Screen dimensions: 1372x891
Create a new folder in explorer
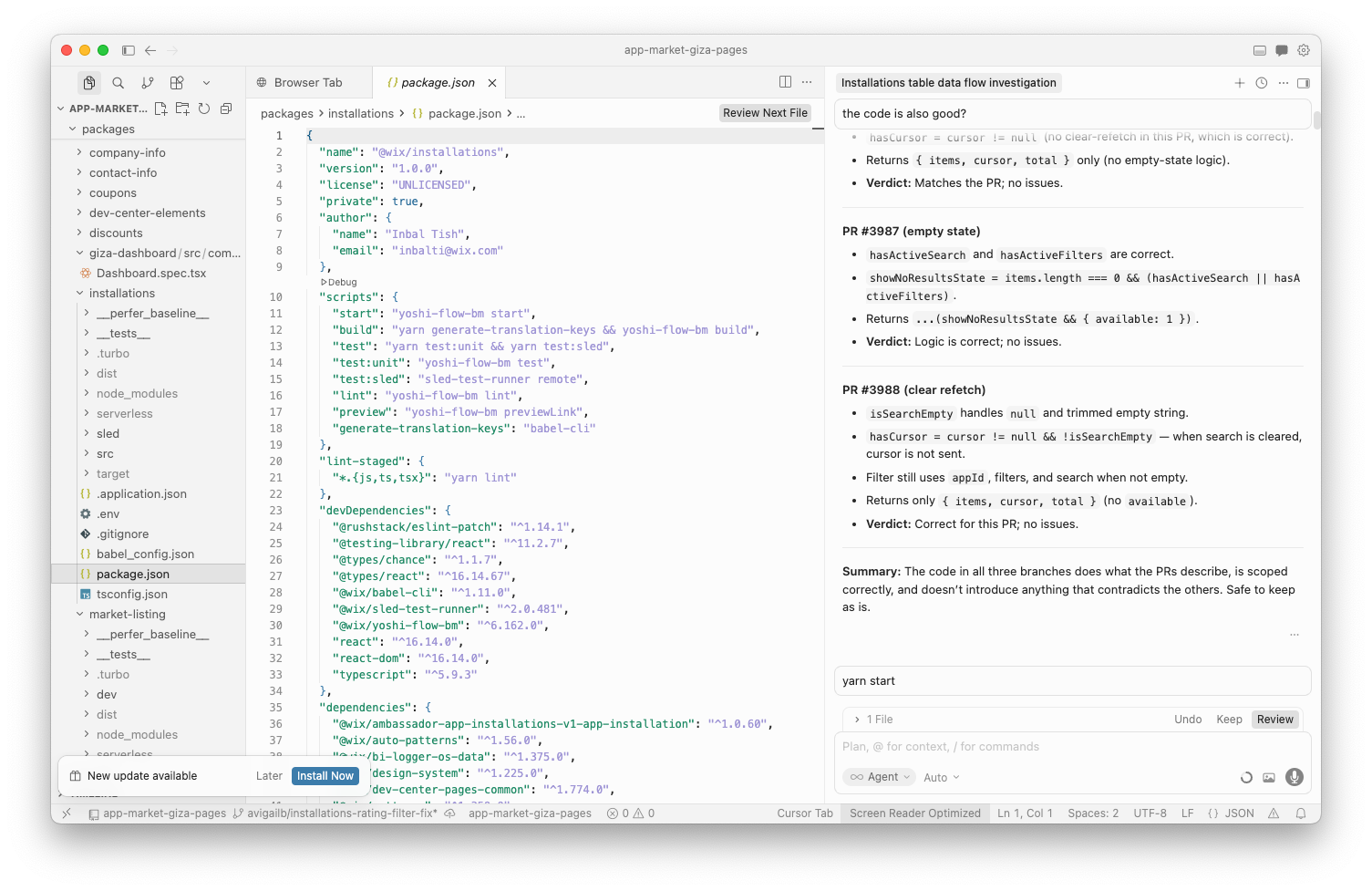(x=182, y=109)
